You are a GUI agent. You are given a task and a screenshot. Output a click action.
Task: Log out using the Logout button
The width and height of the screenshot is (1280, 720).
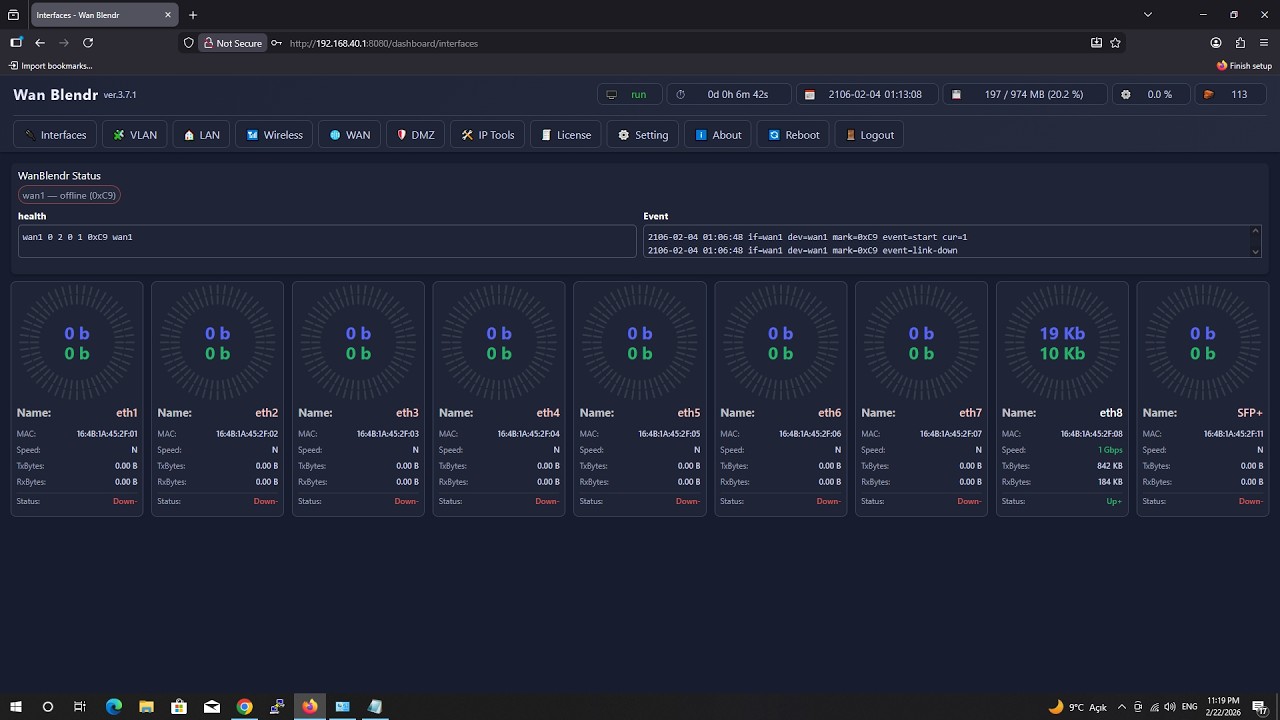[x=869, y=135]
